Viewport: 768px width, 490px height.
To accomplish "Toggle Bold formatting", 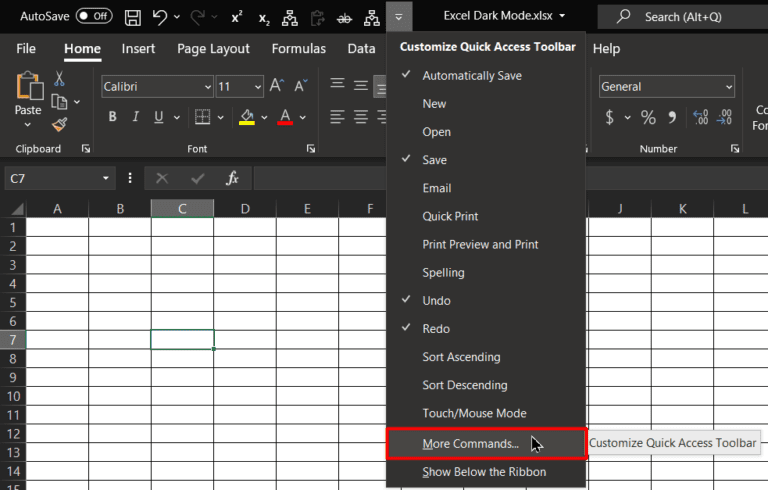I will coord(113,117).
